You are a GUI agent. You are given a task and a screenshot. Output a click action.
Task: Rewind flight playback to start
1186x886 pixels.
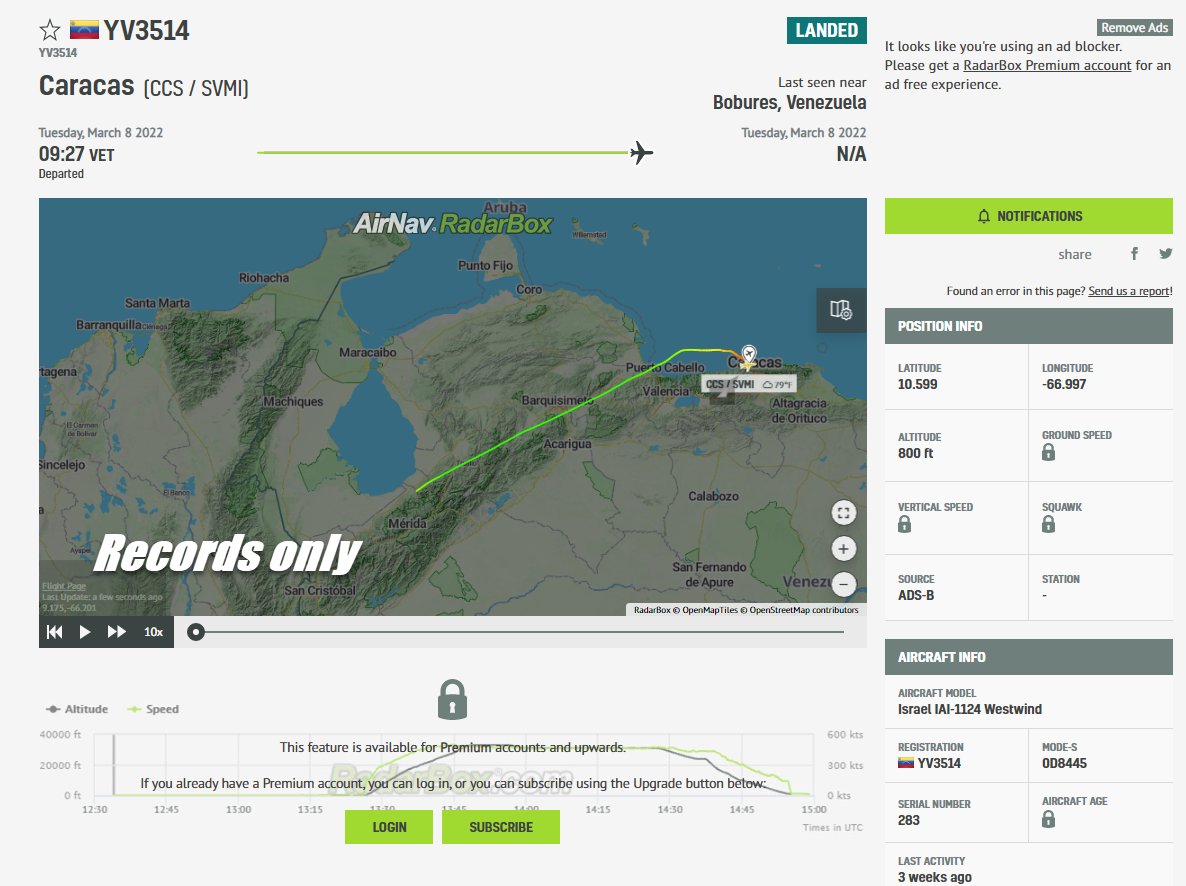click(x=54, y=632)
